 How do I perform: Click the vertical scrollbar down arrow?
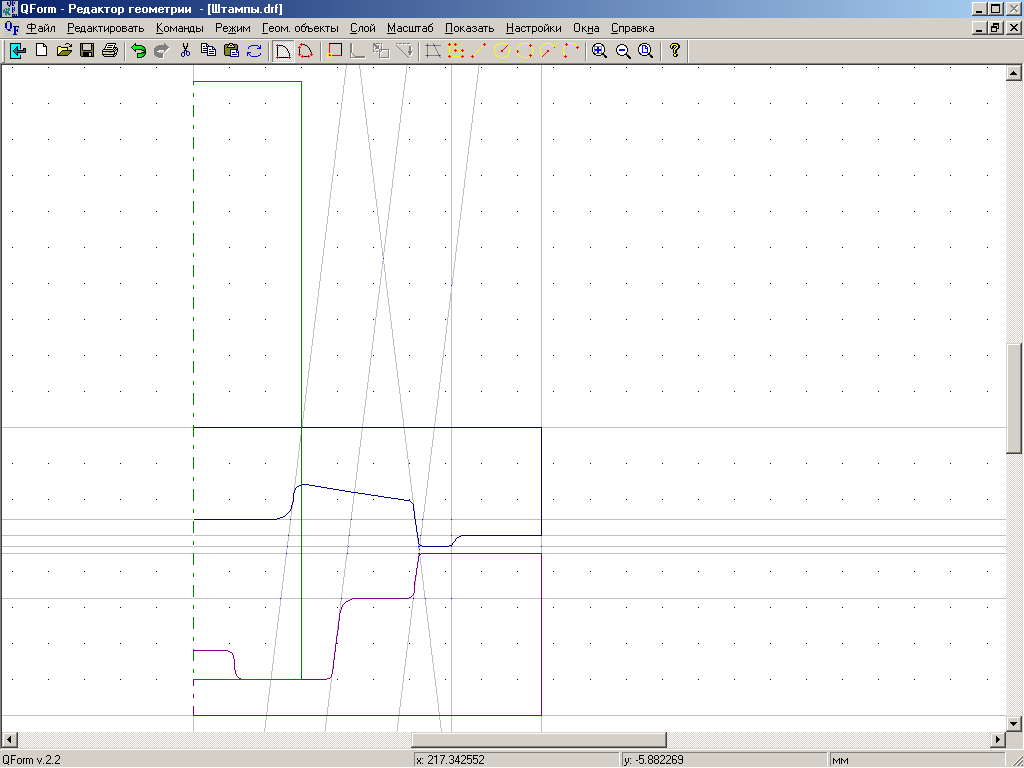(1014, 724)
